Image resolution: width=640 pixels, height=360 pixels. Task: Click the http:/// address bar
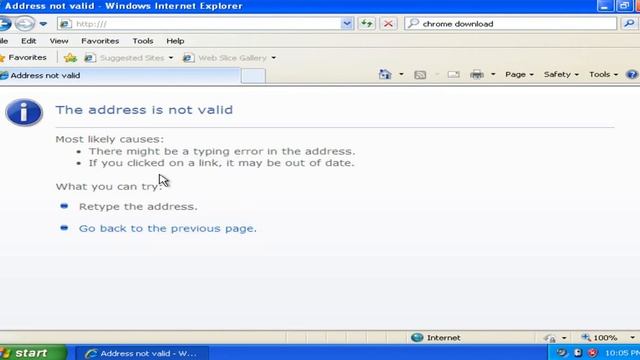point(200,24)
